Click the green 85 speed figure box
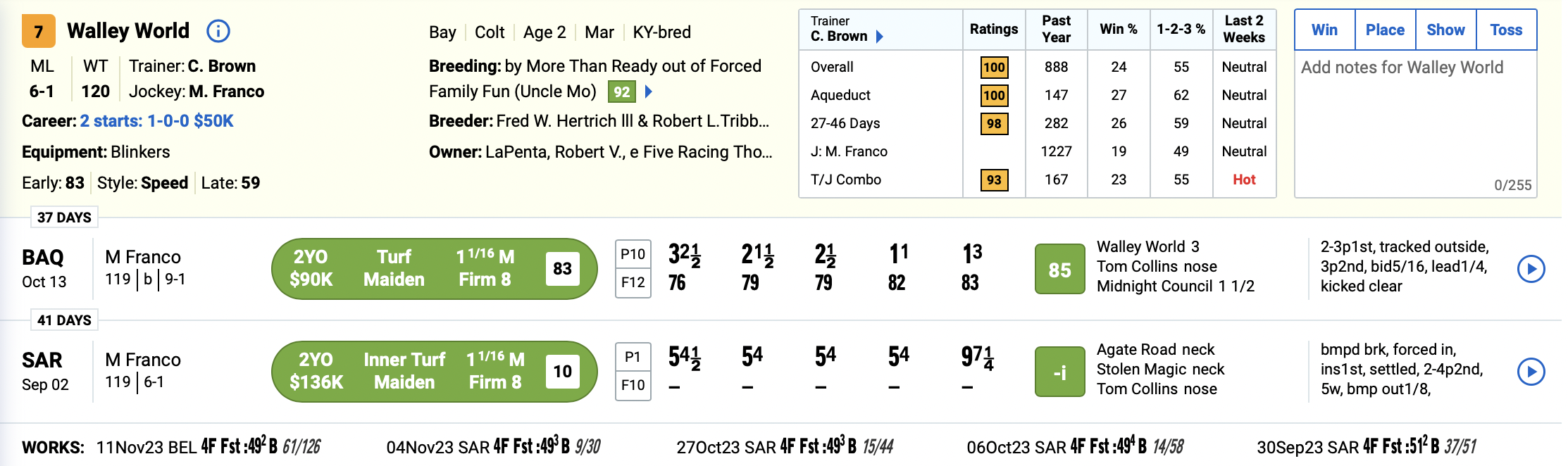The width and height of the screenshot is (1568, 466). [1059, 269]
